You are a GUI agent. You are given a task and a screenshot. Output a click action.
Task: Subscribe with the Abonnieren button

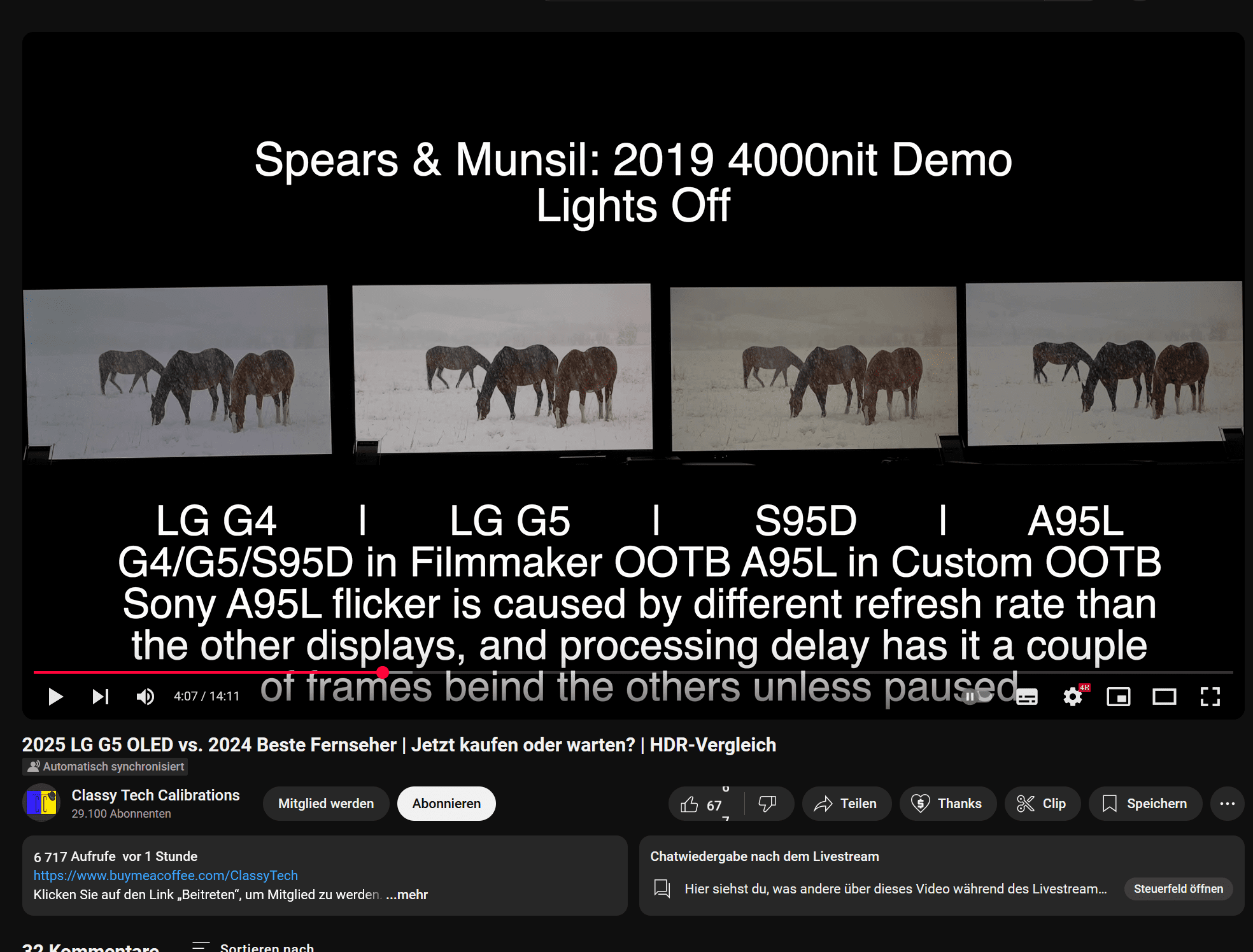(446, 804)
